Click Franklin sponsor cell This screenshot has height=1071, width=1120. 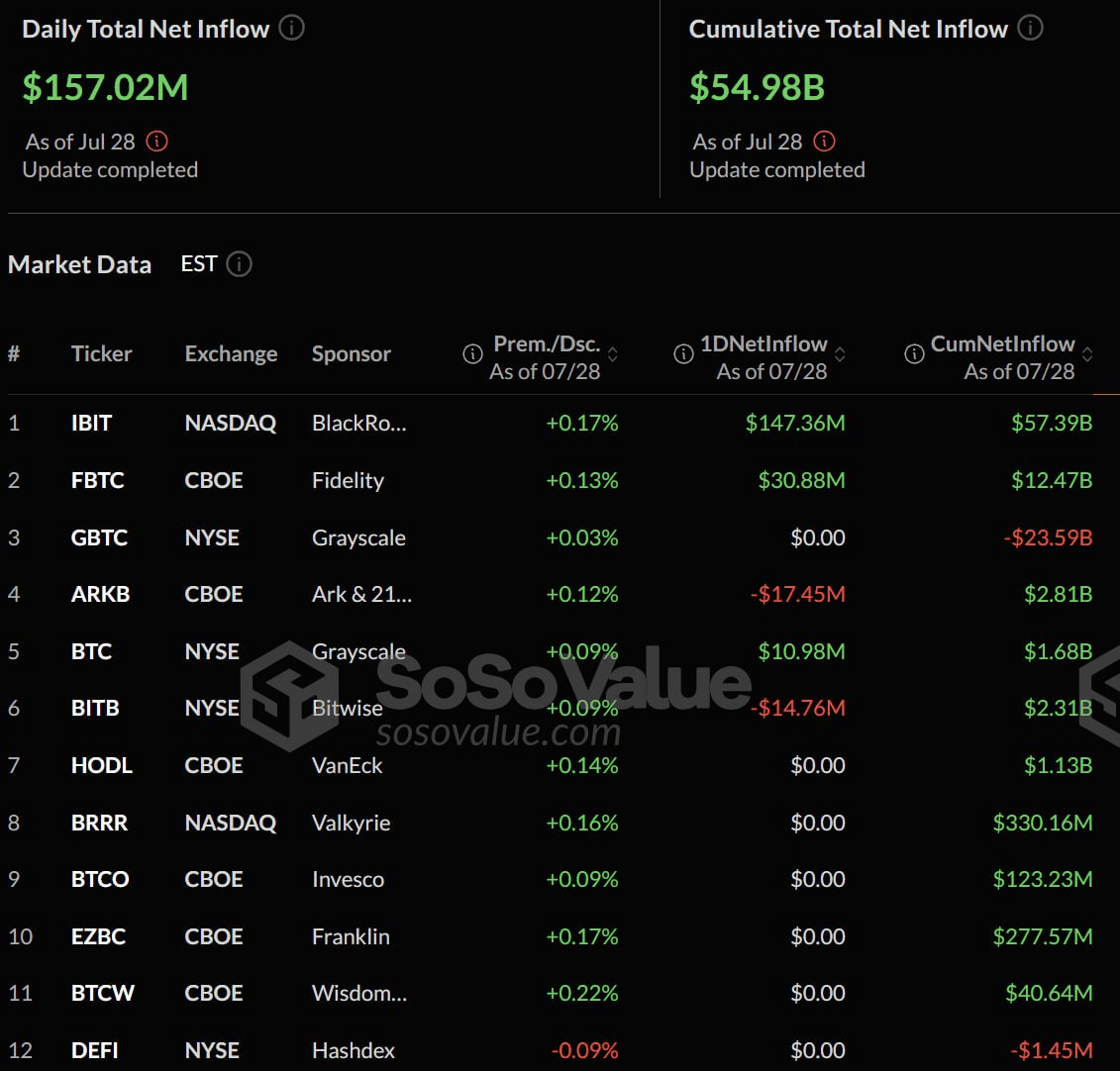(351, 936)
